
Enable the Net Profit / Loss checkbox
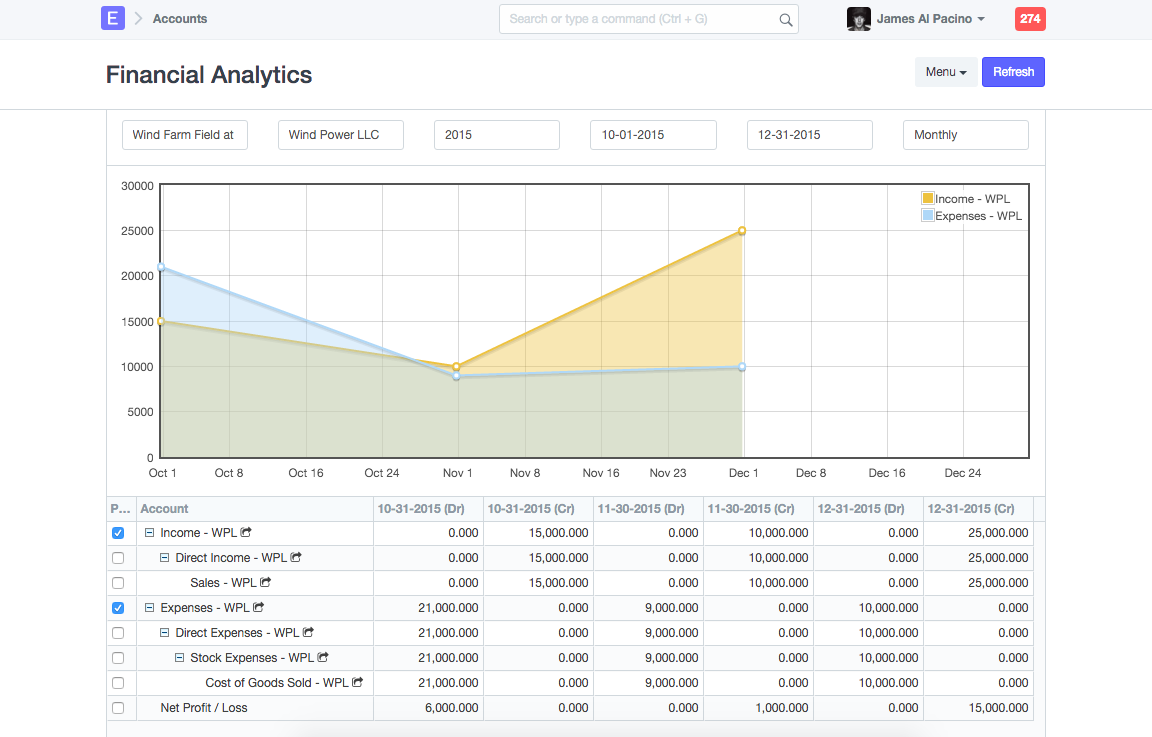tap(118, 708)
